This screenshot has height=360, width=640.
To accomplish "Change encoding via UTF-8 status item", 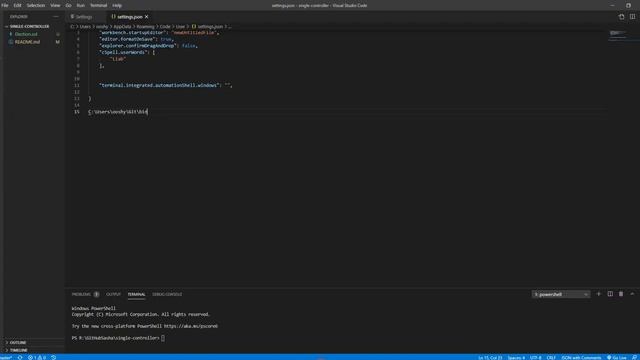I will tap(536, 357).
